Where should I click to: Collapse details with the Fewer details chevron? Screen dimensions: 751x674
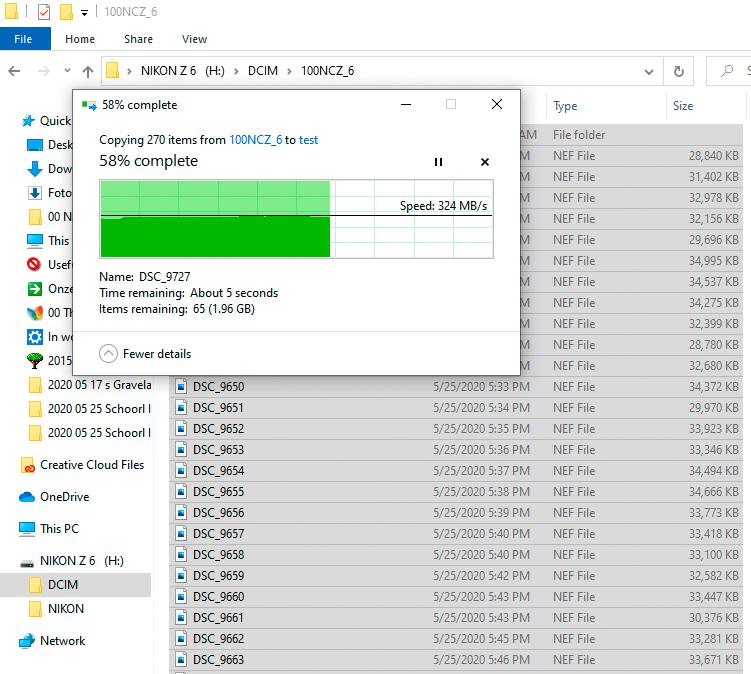pyautogui.click(x=108, y=354)
